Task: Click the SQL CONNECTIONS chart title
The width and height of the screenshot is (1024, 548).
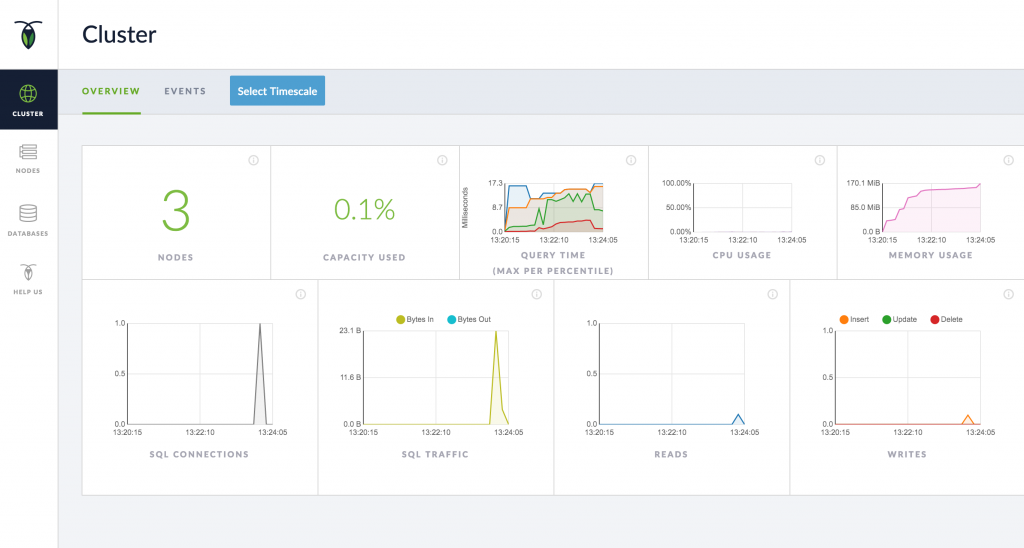Action: point(199,455)
